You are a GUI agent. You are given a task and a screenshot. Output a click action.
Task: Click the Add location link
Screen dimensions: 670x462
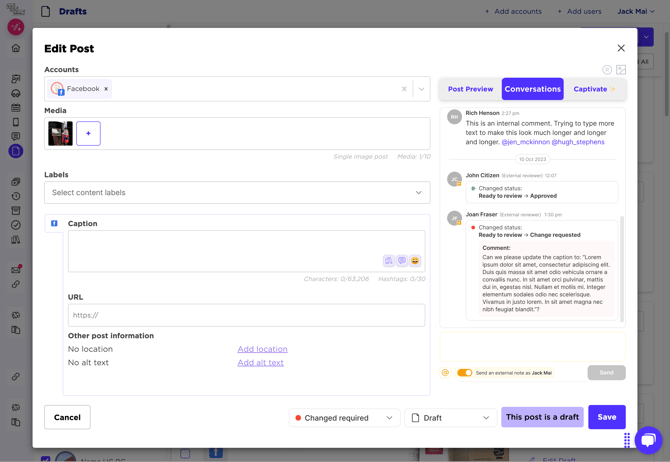pos(262,349)
